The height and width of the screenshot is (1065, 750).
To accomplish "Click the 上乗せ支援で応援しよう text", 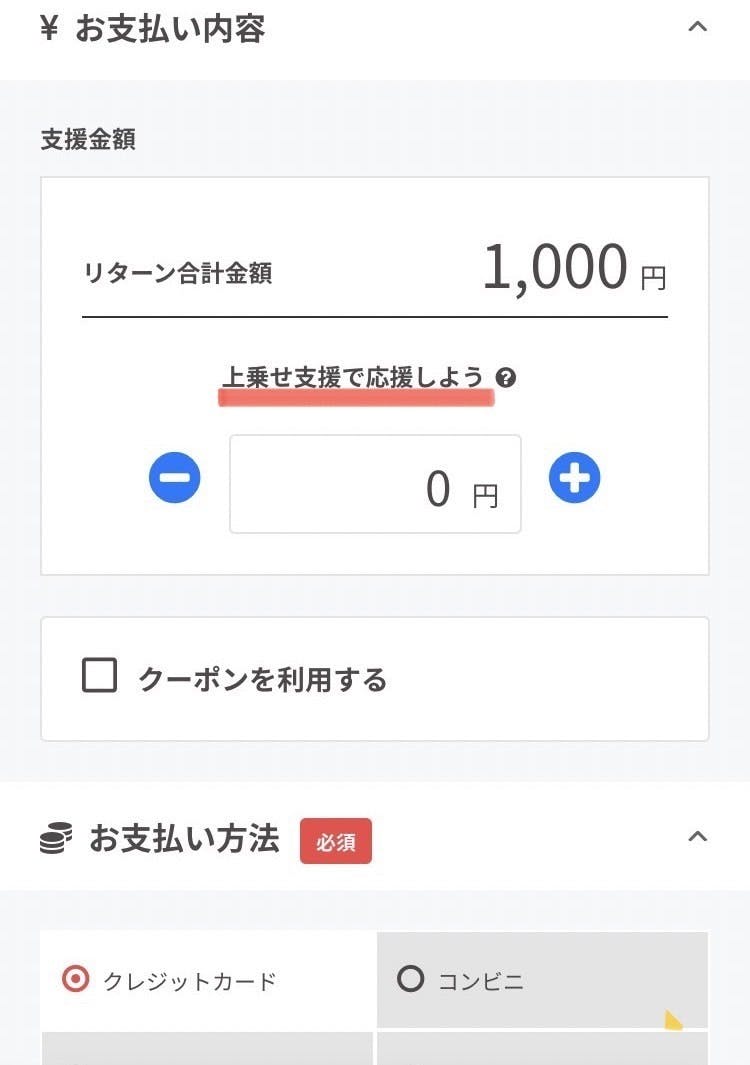I will click(x=352, y=378).
